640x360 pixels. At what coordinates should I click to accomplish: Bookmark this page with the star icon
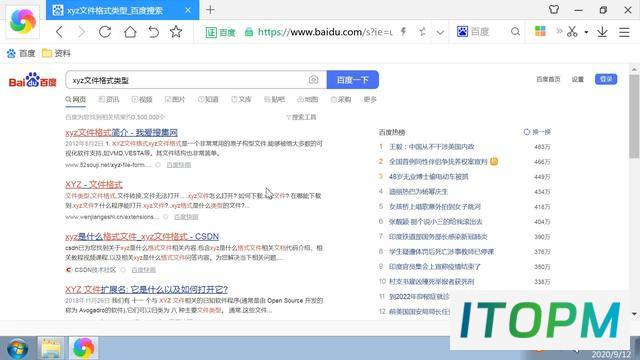click(176, 31)
